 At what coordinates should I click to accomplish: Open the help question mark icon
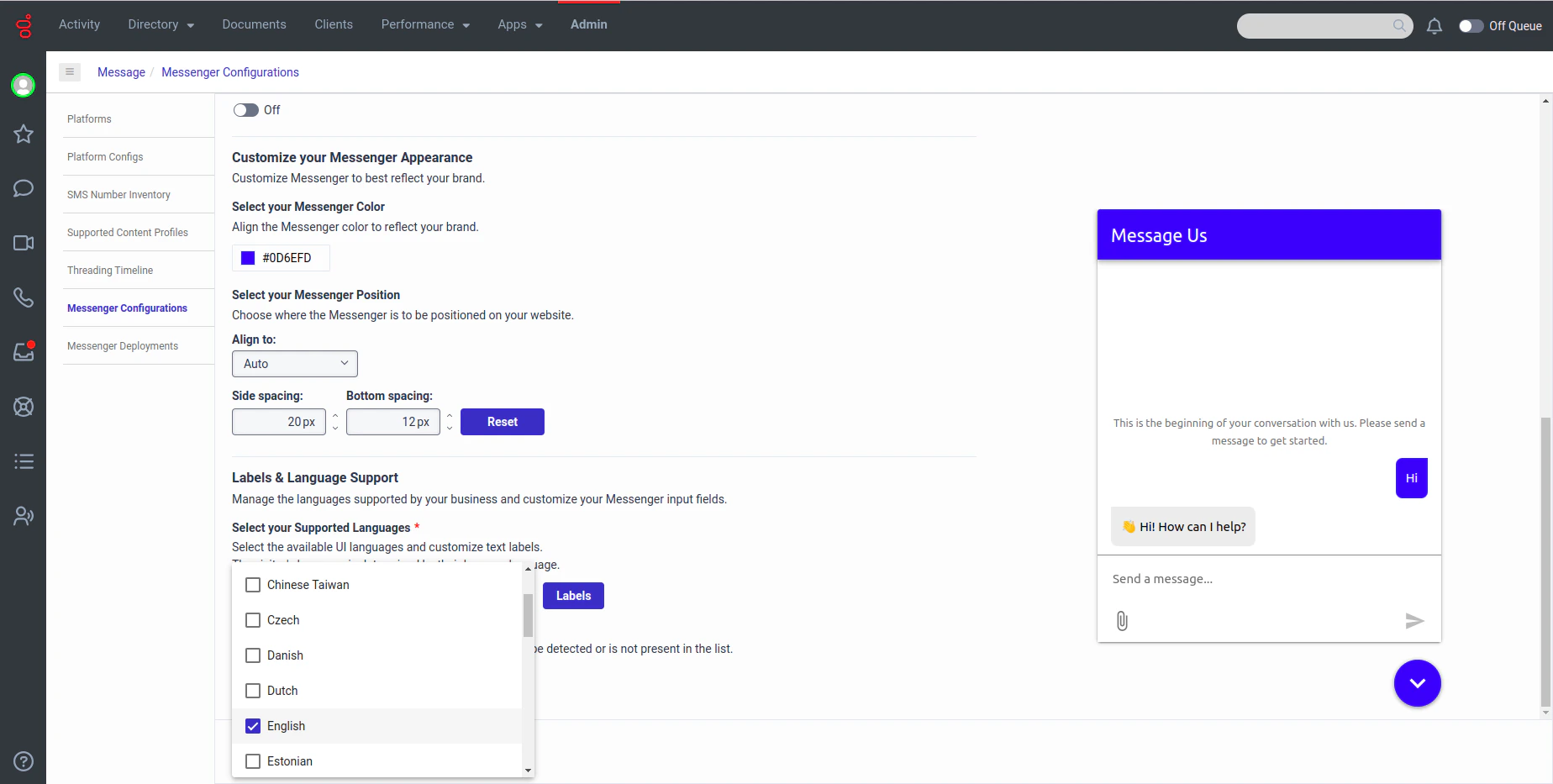pos(23,761)
